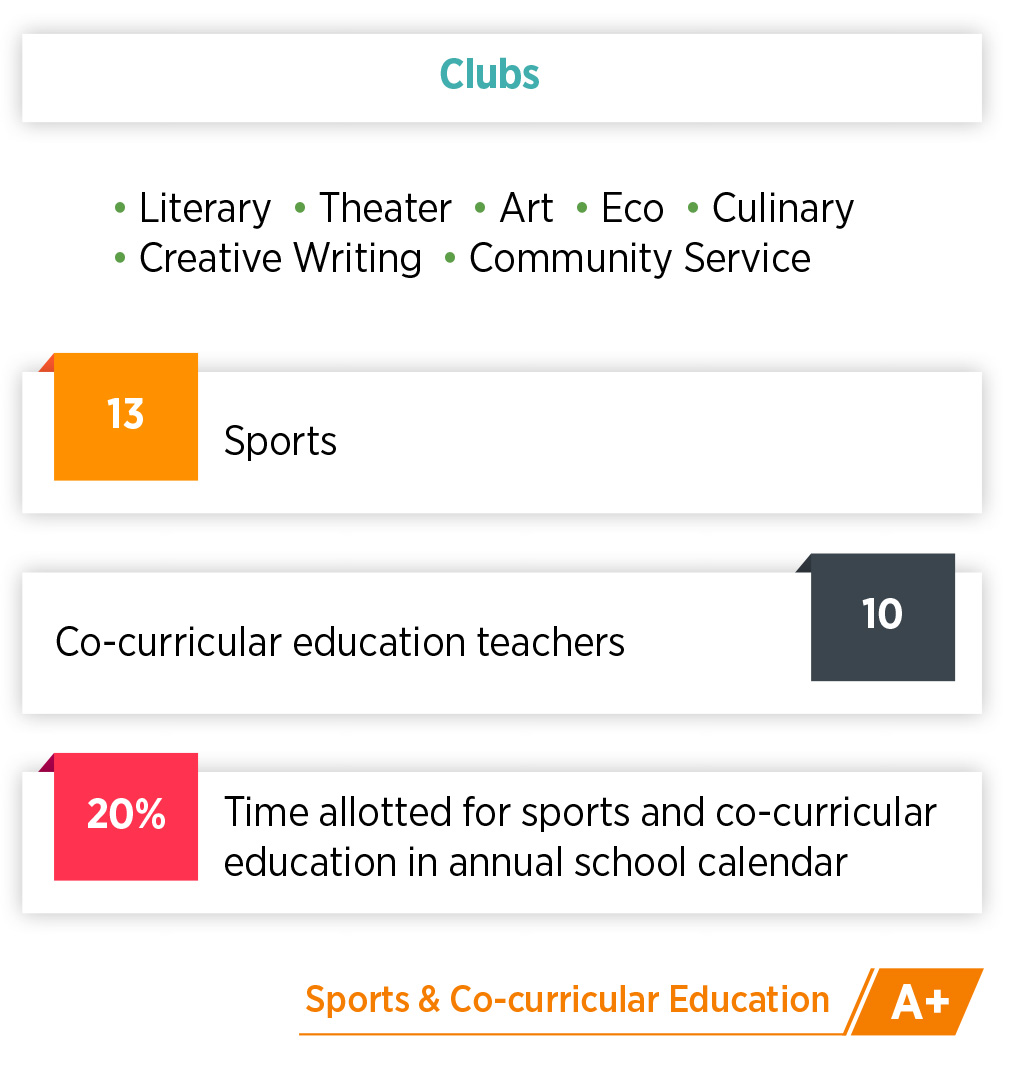This screenshot has height=1070, width=1012.
Task: Click the green bullet before Community Service
Action: click(x=450, y=258)
